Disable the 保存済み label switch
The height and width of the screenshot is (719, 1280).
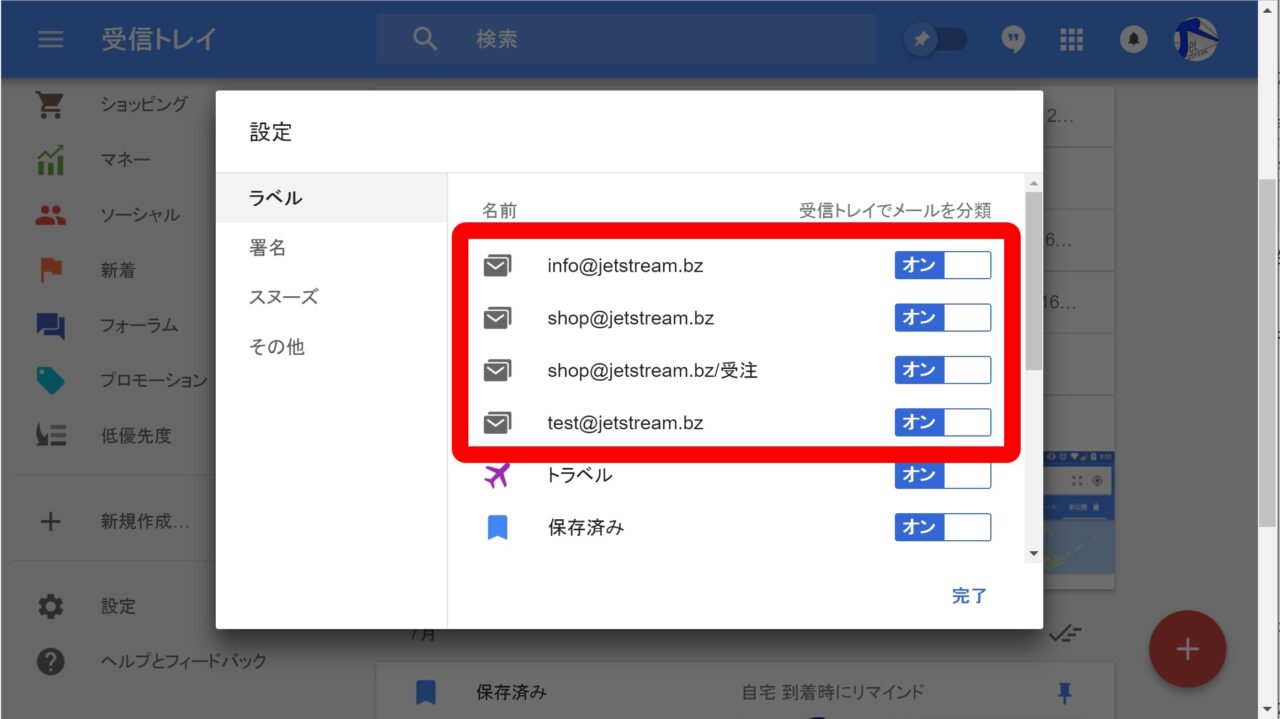pos(942,527)
